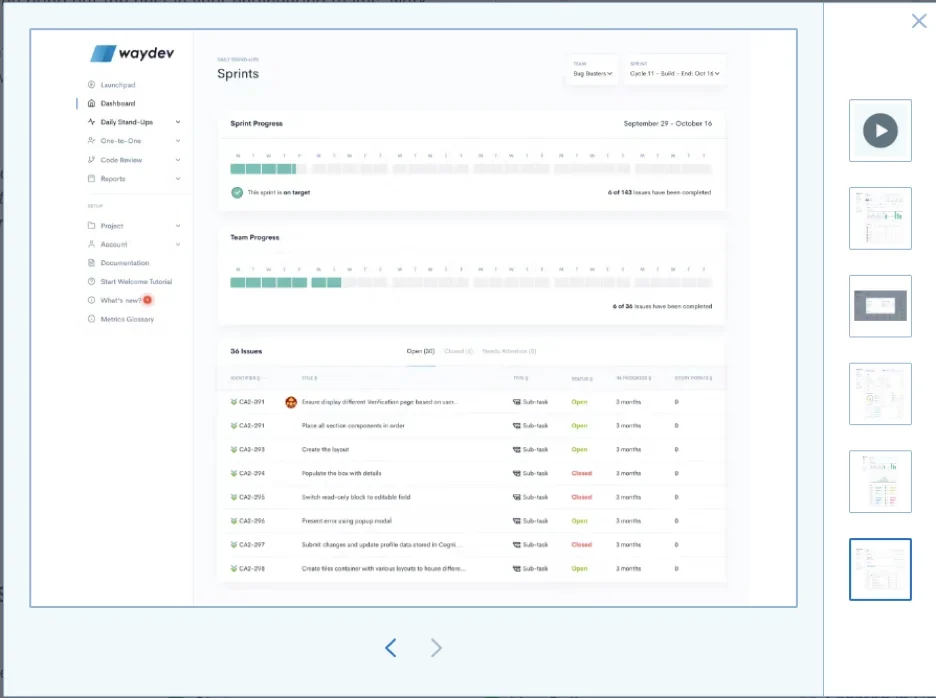Click the assignee avatar on Ensure display row
The image size is (936, 698).
[x=291, y=402]
